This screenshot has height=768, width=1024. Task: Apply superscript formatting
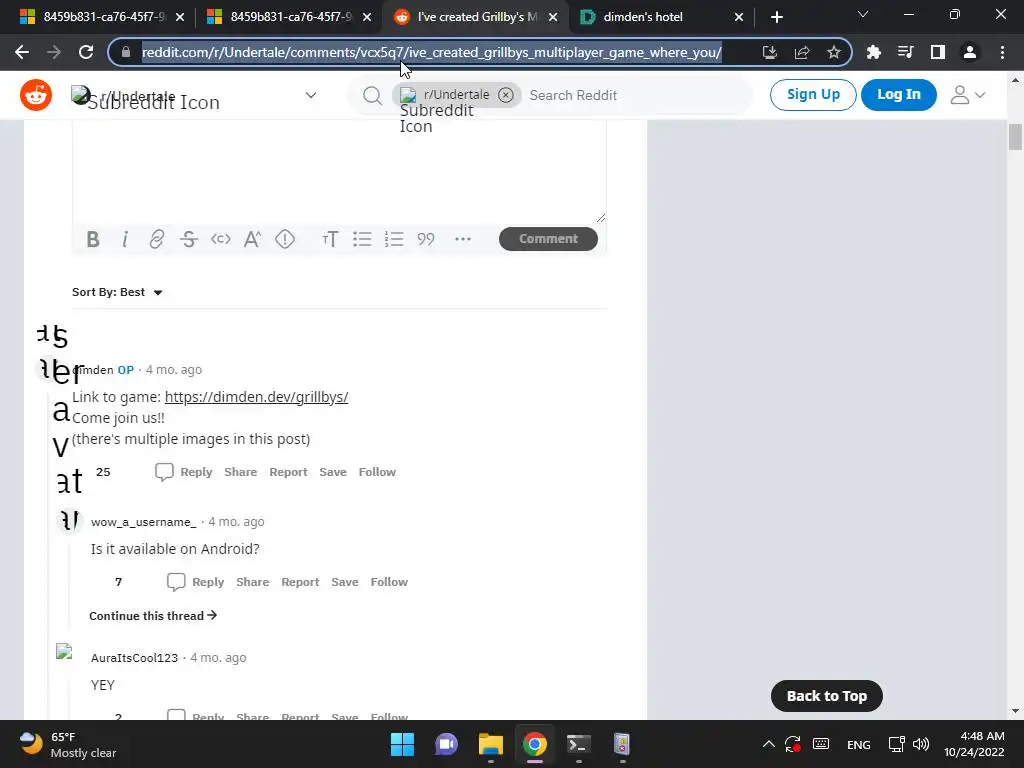coord(252,239)
